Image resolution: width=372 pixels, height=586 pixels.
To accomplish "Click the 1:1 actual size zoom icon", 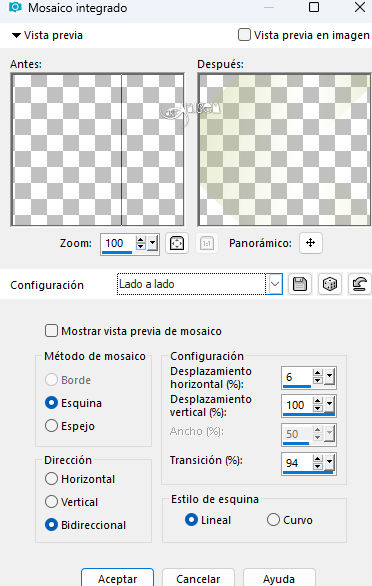I will click(207, 244).
